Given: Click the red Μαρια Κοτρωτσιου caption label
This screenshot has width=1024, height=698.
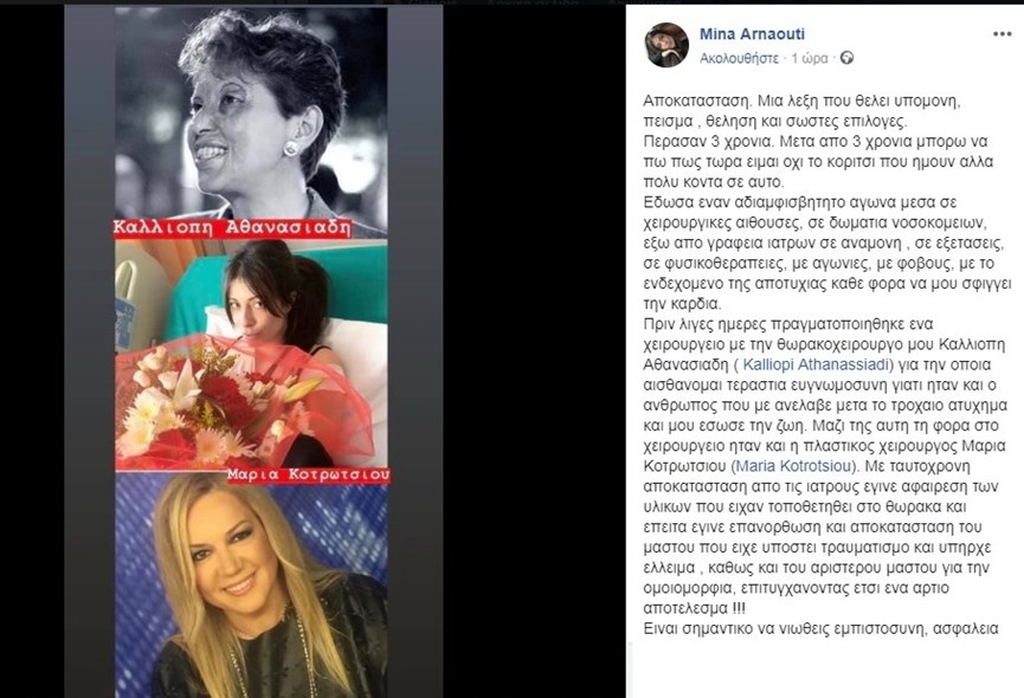Looking at the screenshot, I should [308, 475].
